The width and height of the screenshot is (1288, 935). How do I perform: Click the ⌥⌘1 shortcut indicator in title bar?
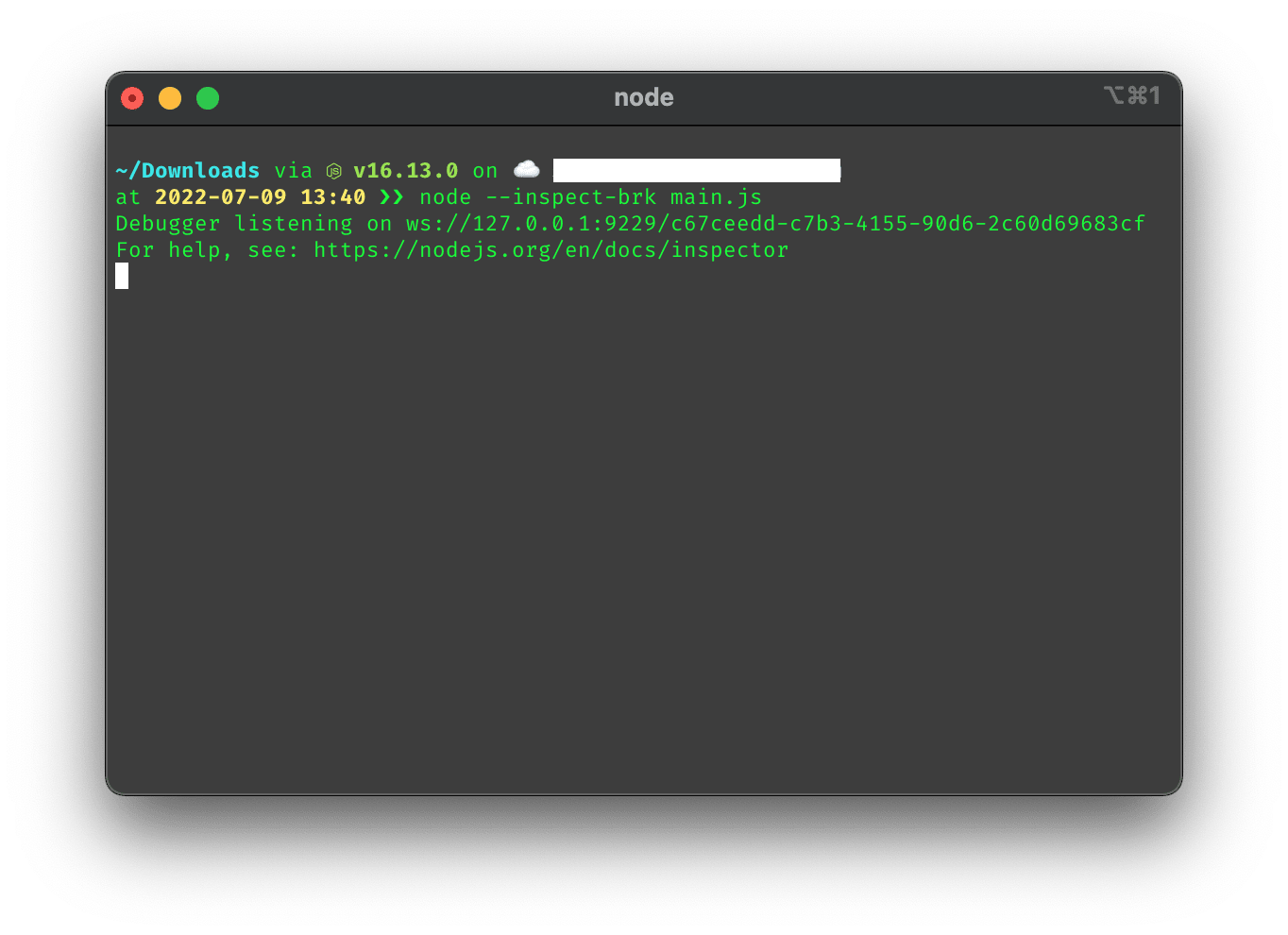1132,94
